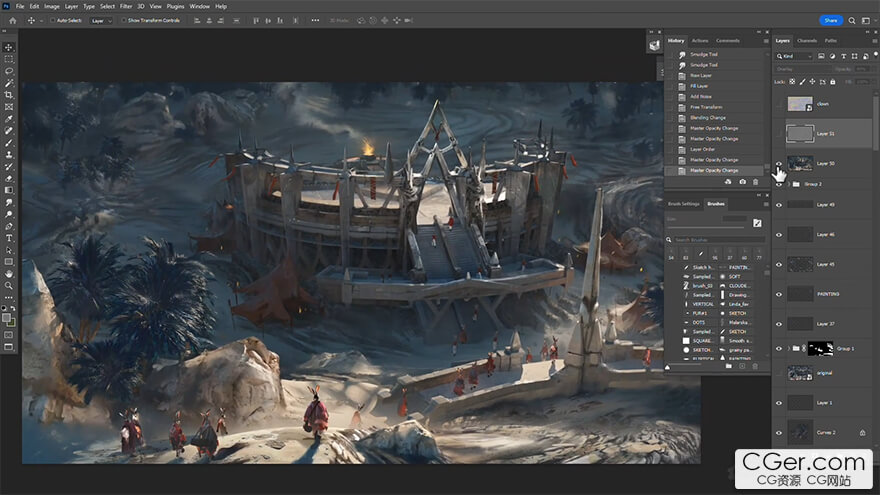Select the Lasso tool

pyautogui.click(x=9, y=71)
